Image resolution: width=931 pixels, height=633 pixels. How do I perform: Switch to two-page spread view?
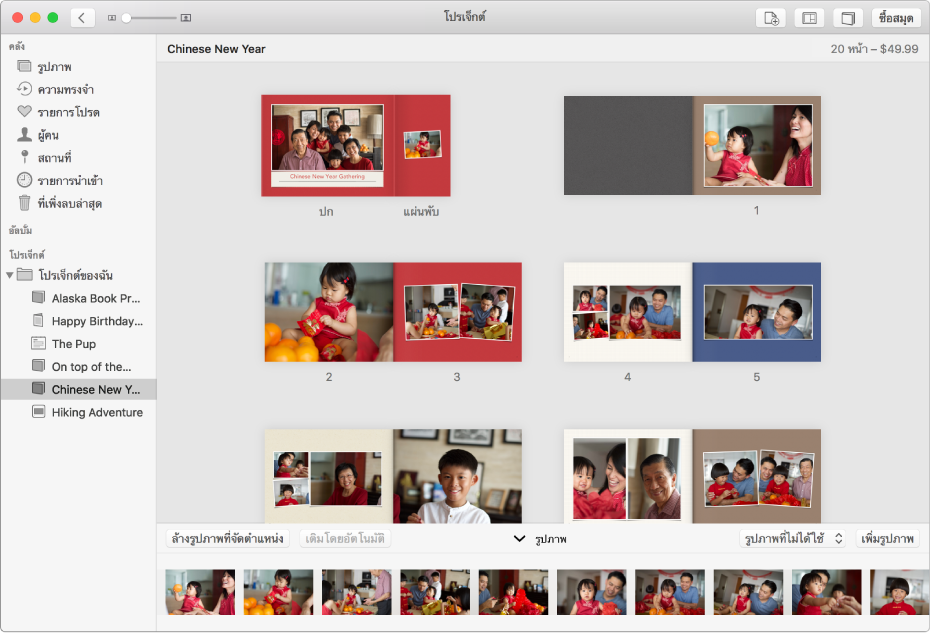(x=808, y=17)
